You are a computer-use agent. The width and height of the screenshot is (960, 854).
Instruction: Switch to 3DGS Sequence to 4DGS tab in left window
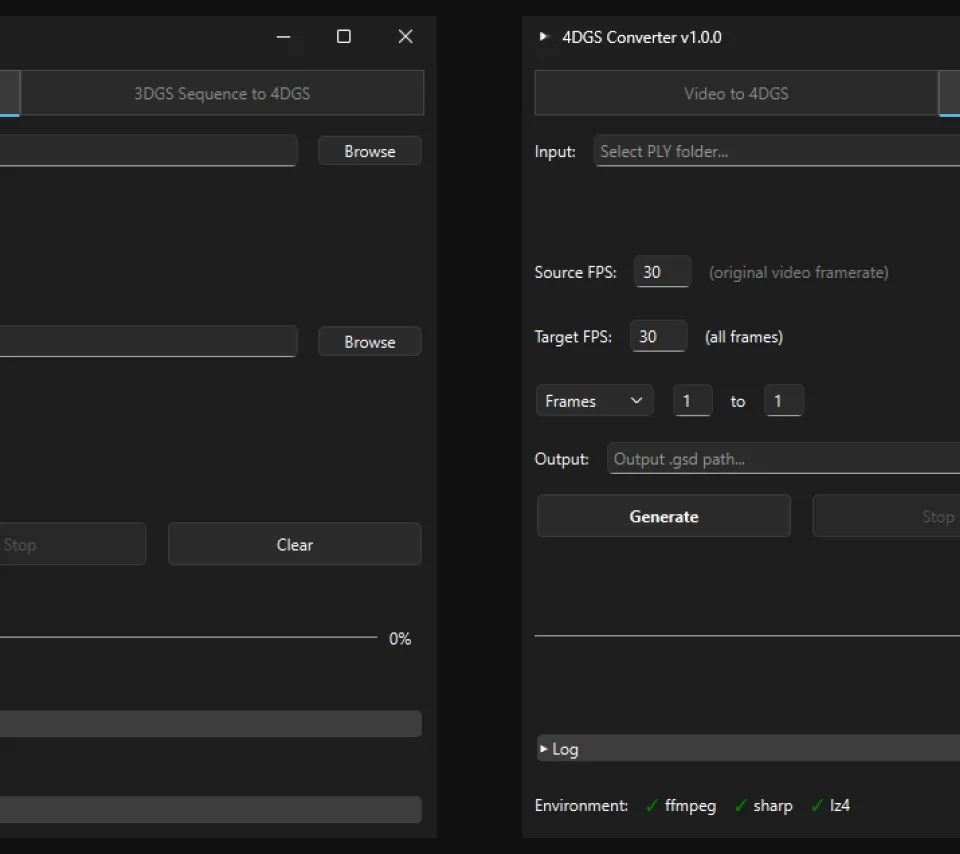pos(222,93)
